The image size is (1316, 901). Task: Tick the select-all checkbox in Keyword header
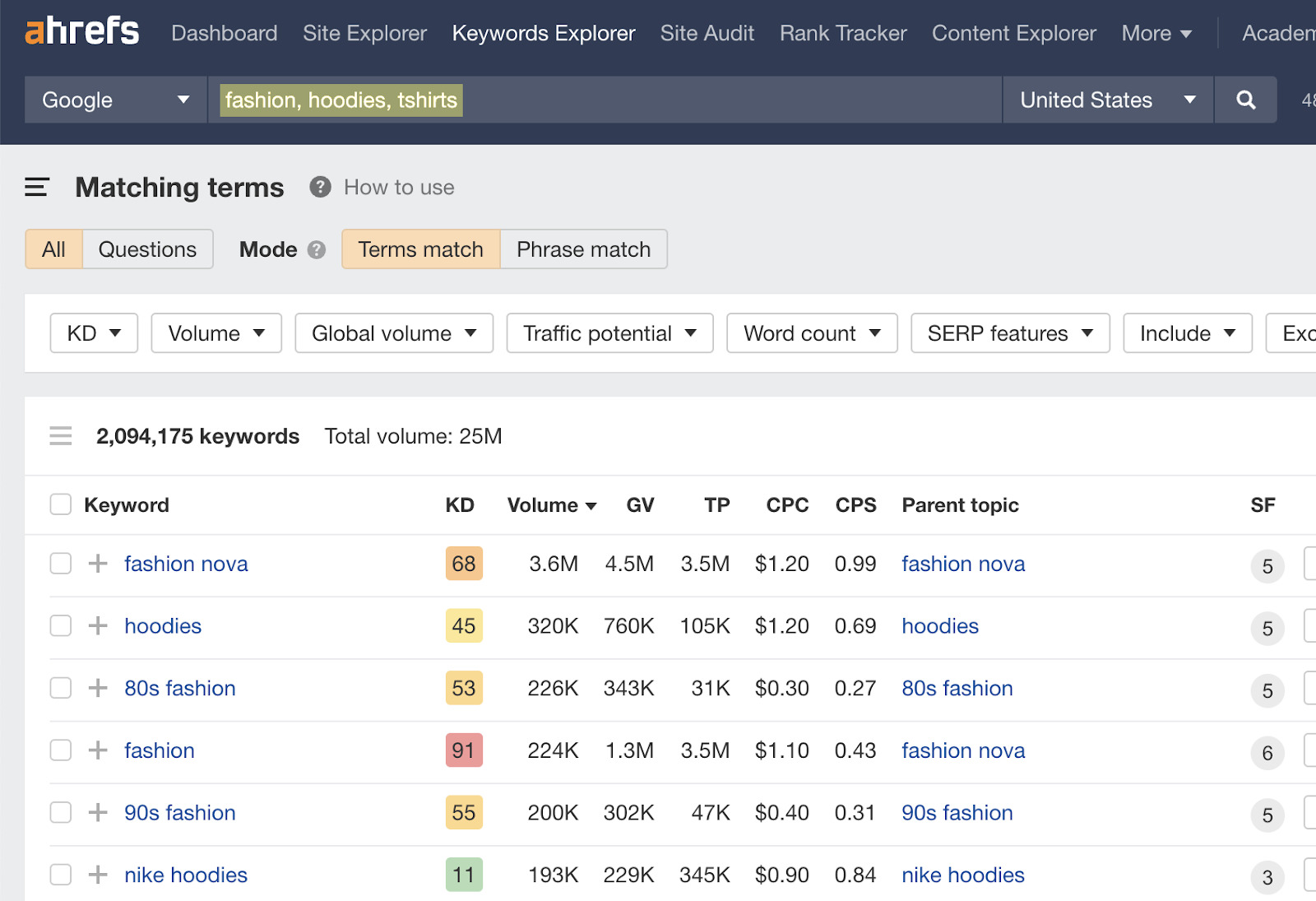(61, 504)
